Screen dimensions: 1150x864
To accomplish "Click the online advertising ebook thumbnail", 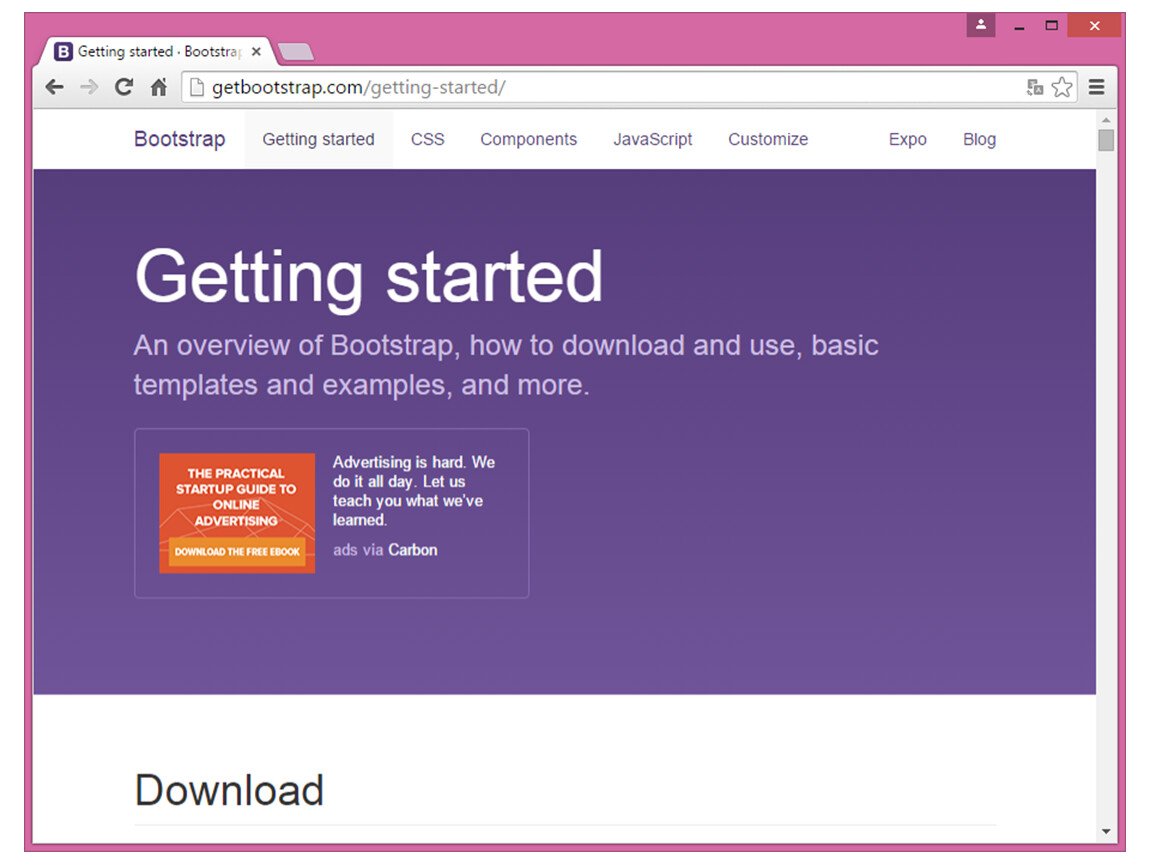I will (237, 513).
